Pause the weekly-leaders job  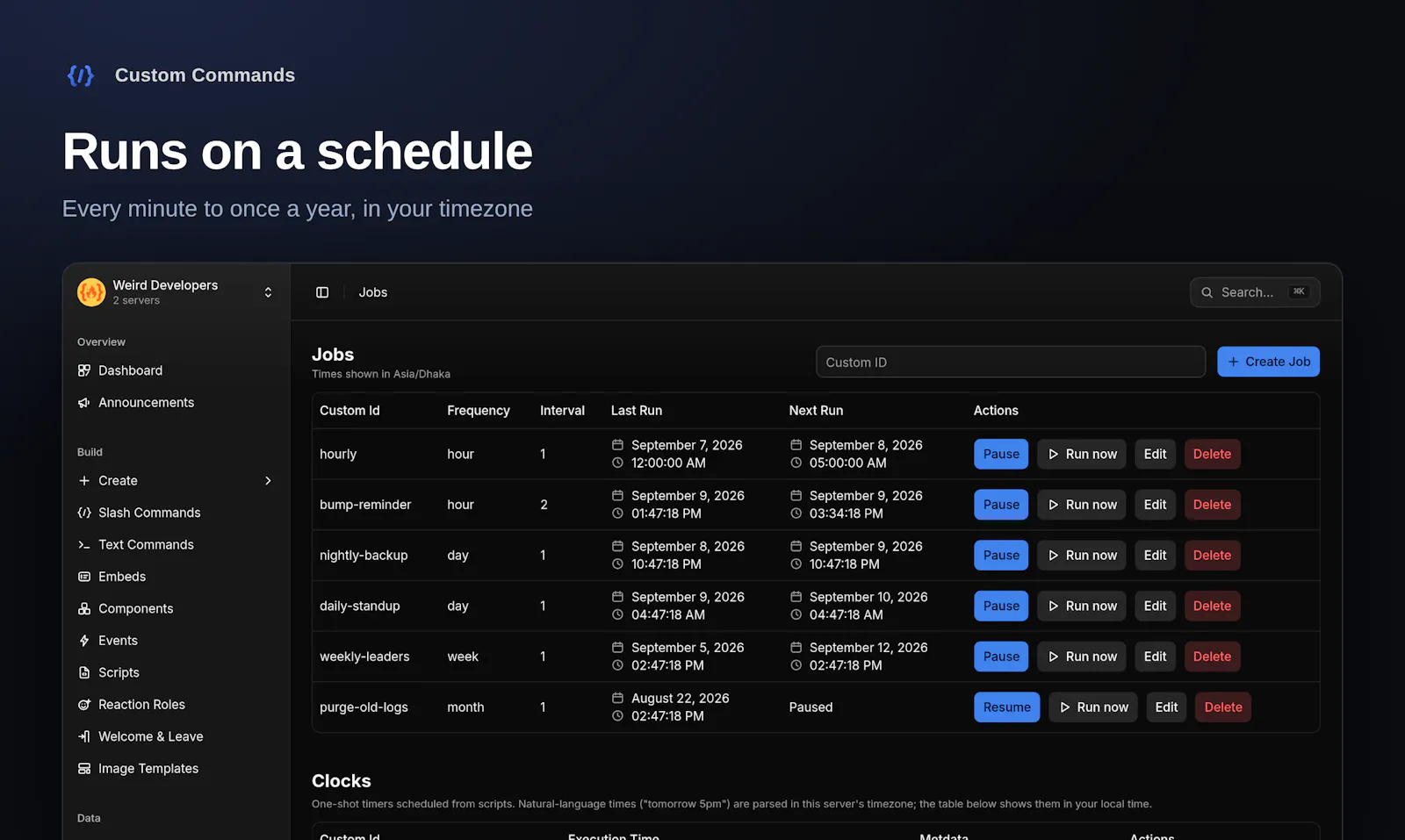pos(1001,657)
